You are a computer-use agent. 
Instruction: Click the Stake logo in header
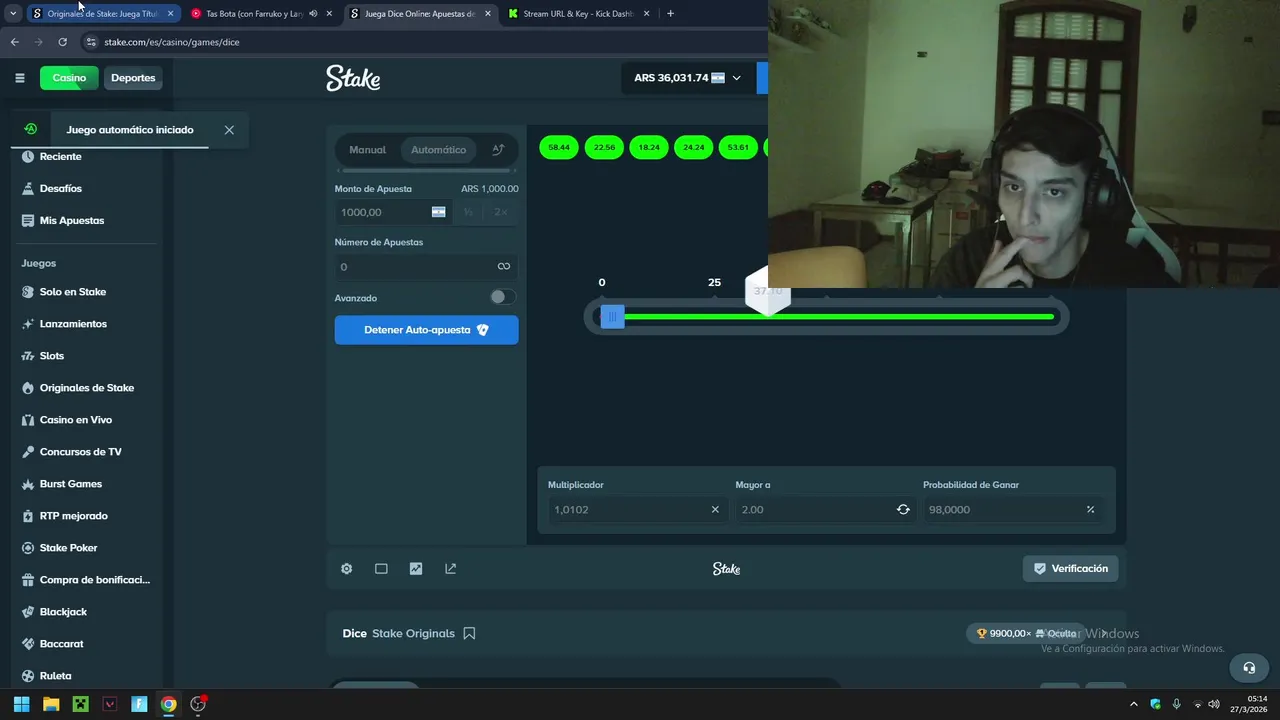[353, 78]
